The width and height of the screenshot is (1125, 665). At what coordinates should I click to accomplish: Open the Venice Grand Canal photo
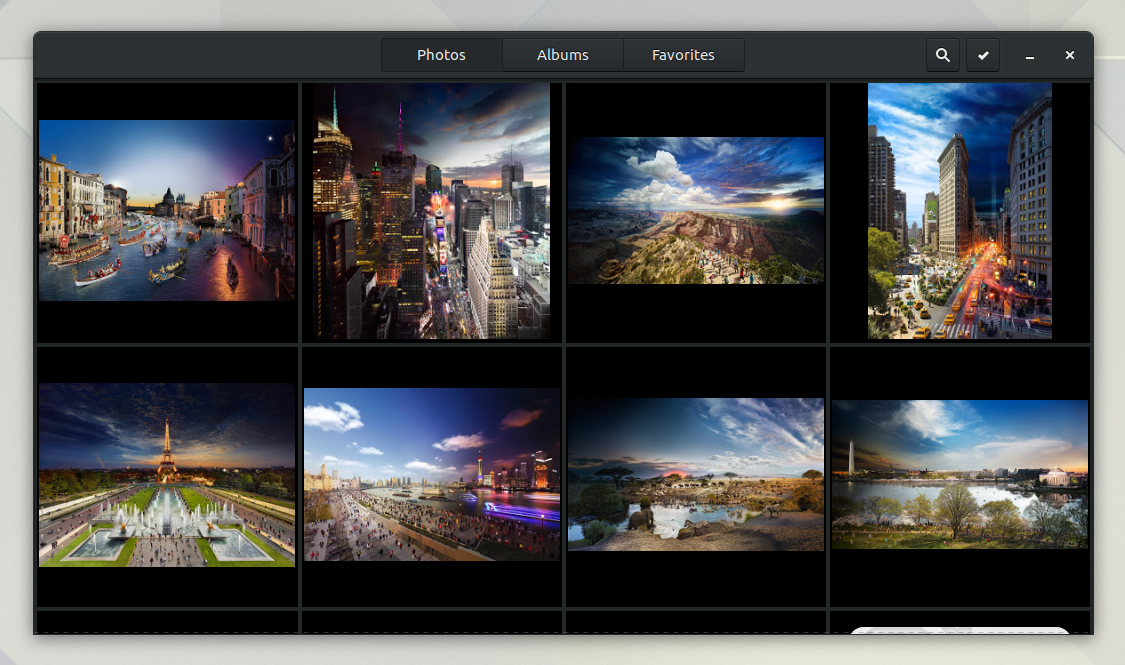coord(166,210)
